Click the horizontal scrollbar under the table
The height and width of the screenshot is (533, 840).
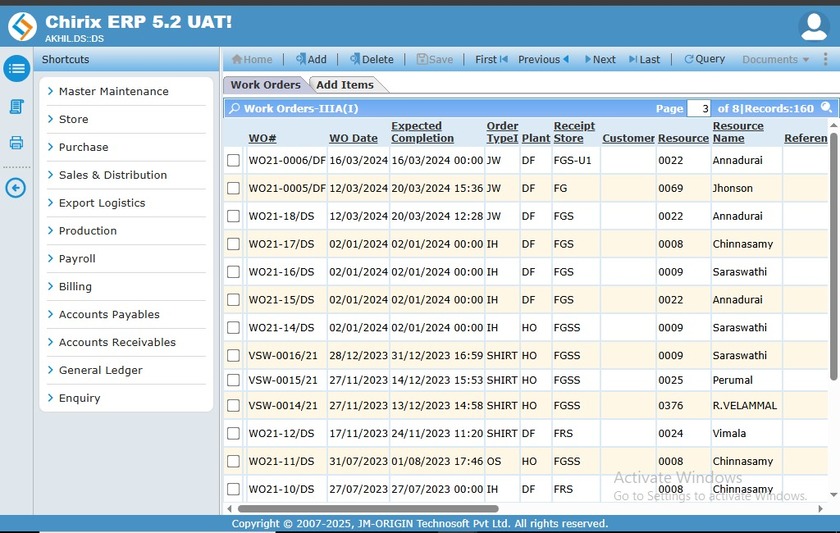coord(400,509)
